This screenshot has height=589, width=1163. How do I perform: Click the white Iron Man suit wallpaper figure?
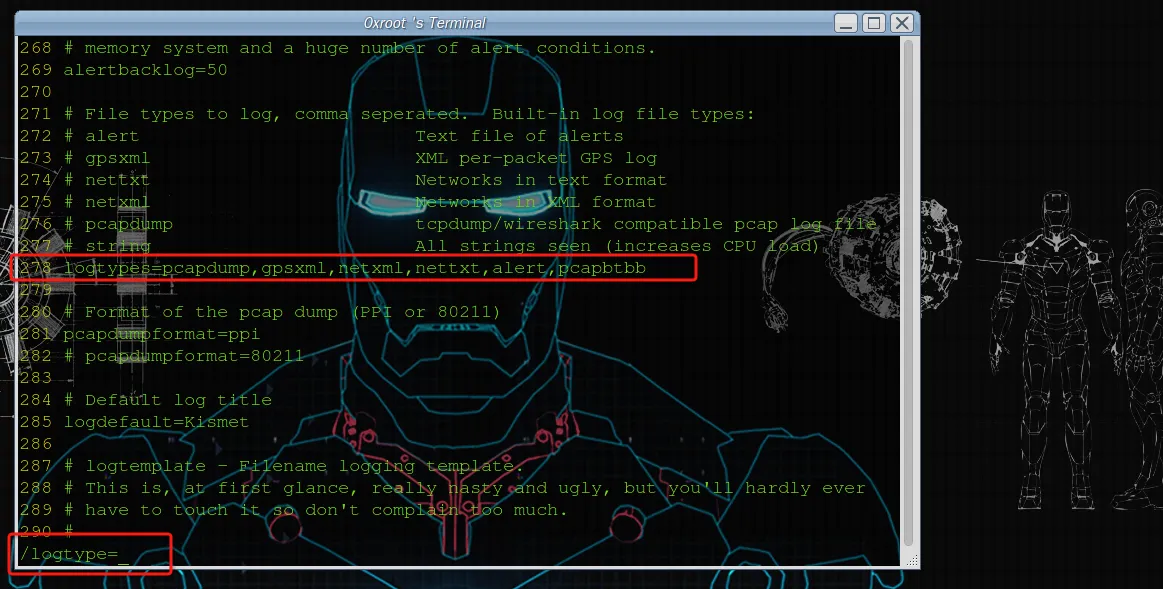1055,349
